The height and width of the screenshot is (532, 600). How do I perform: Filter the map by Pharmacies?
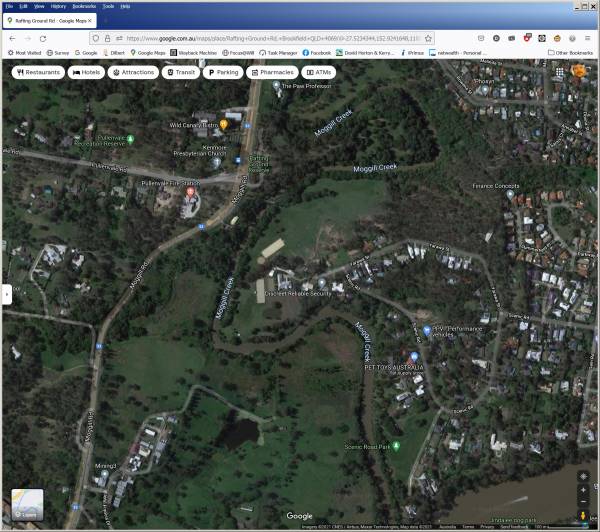(x=272, y=72)
